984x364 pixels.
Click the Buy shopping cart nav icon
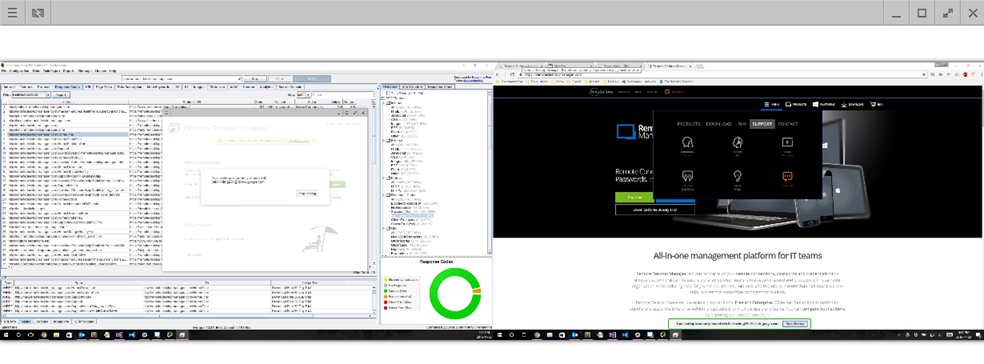(x=873, y=104)
